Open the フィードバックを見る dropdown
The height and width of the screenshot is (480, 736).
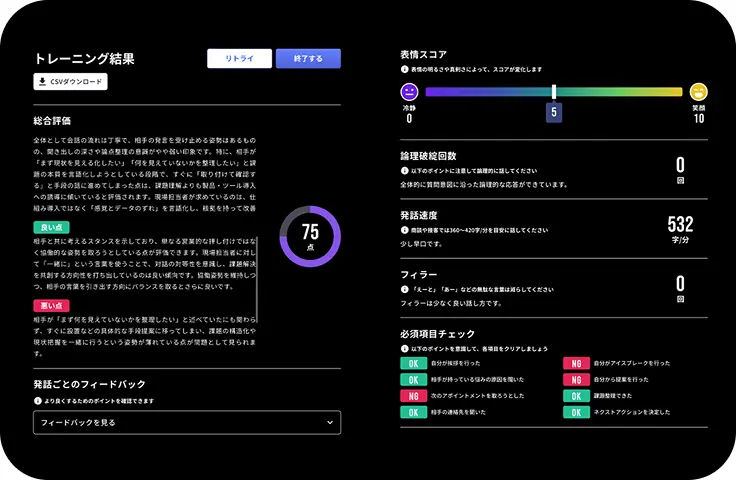187,422
